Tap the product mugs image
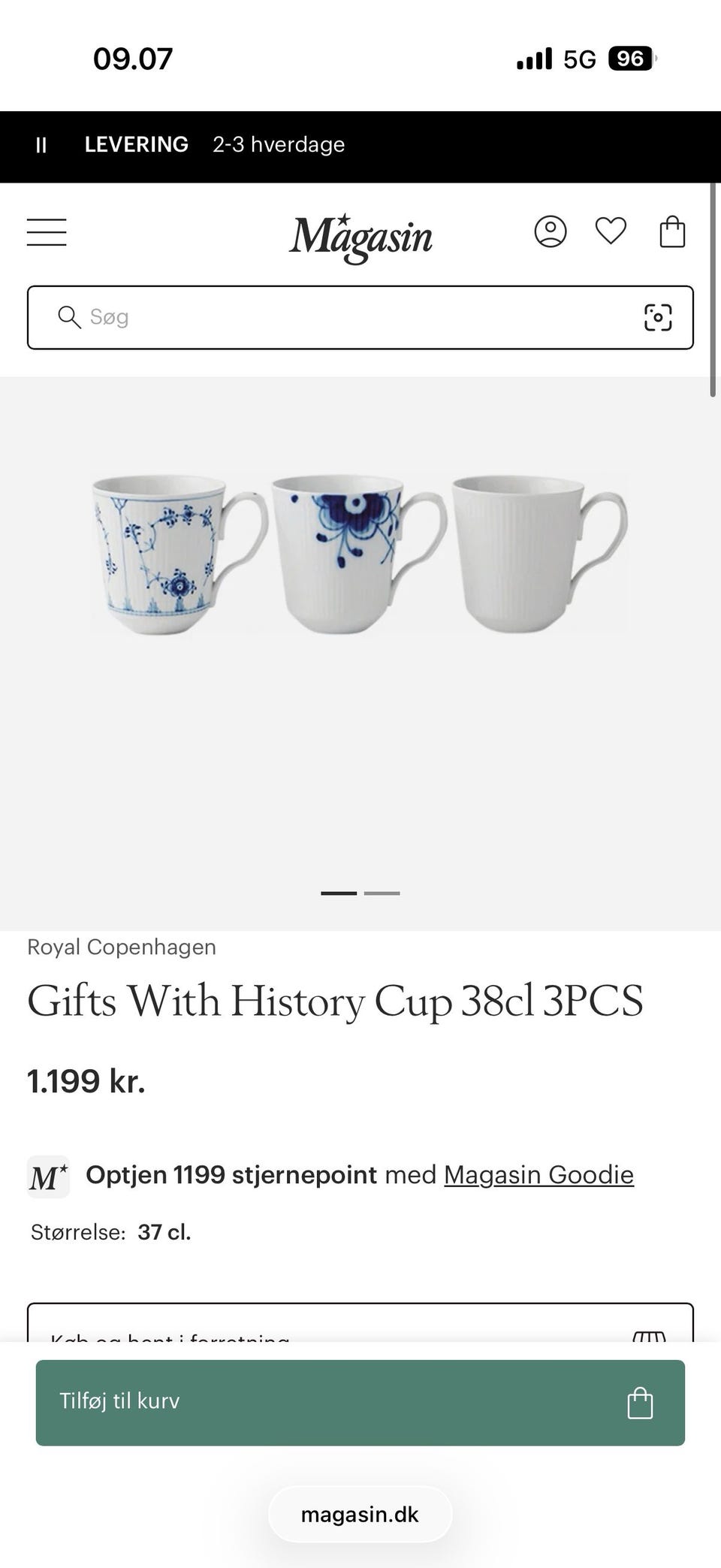 (360, 554)
